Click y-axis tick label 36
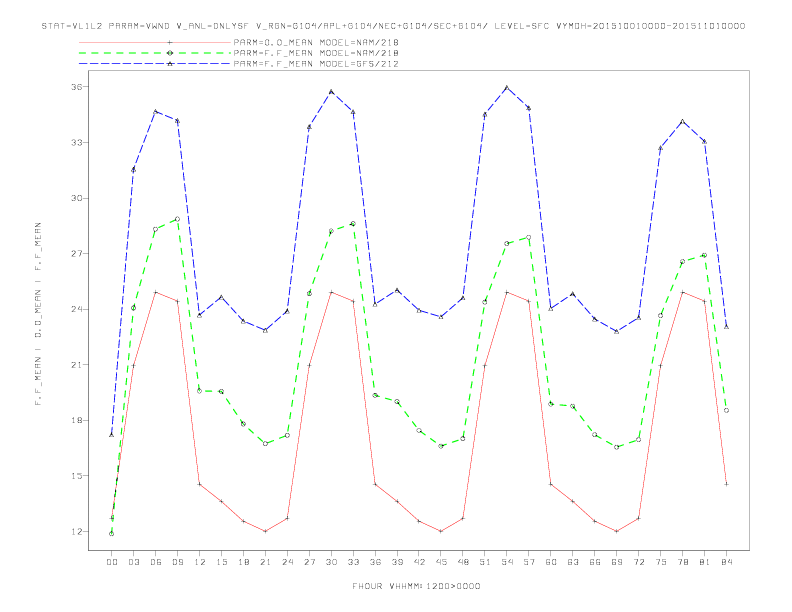This screenshot has width=792, height=612. [x=76, y=87]
